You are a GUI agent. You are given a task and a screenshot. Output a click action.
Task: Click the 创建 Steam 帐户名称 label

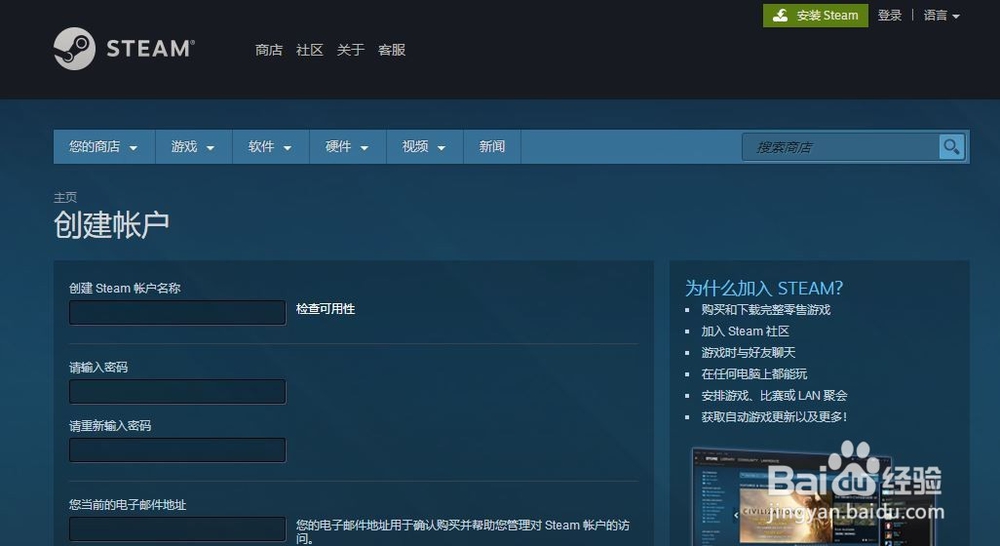click(x=125, y=288)
